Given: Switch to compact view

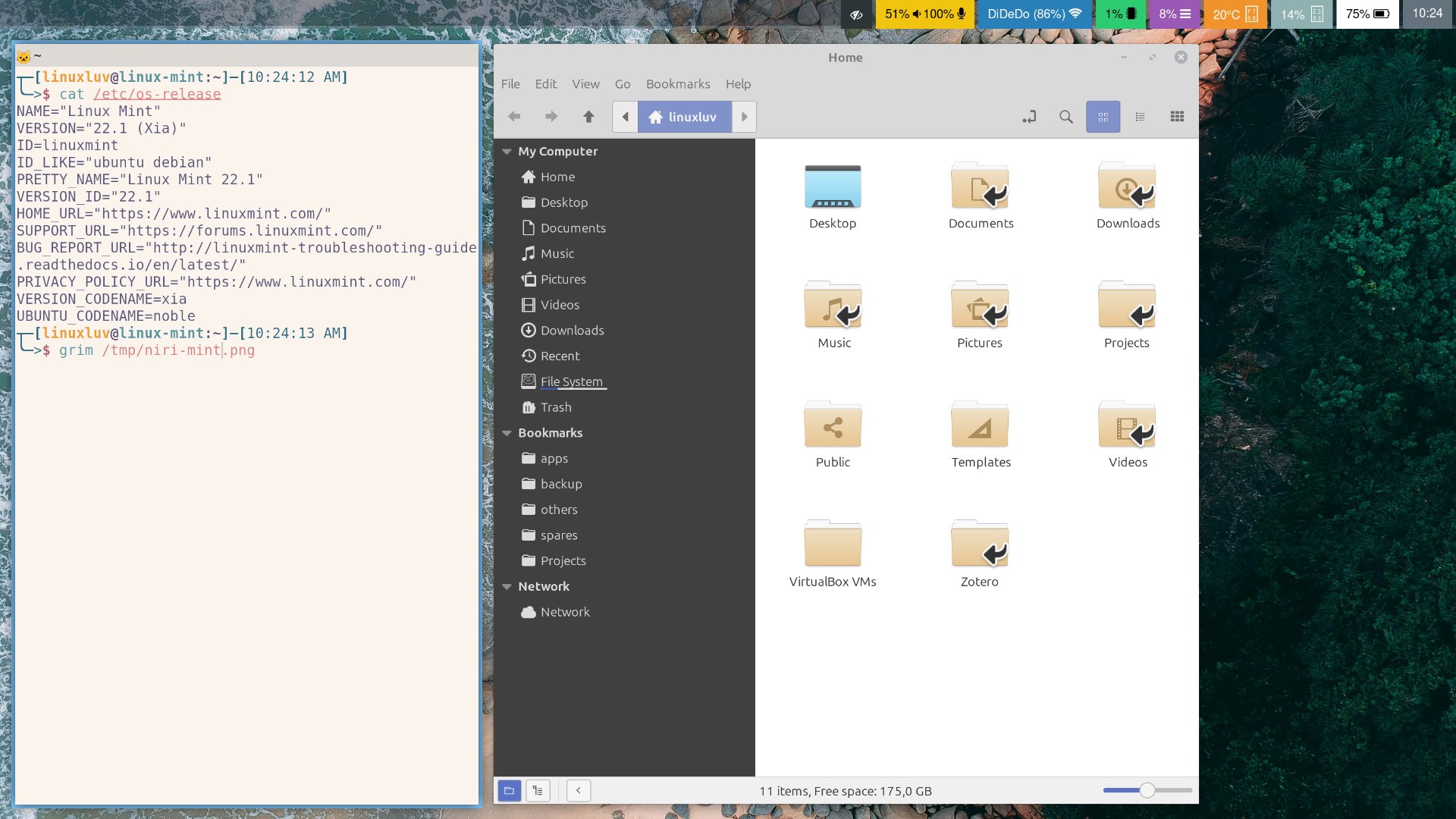Looking at the screenshot, I should click(1177, 117).
